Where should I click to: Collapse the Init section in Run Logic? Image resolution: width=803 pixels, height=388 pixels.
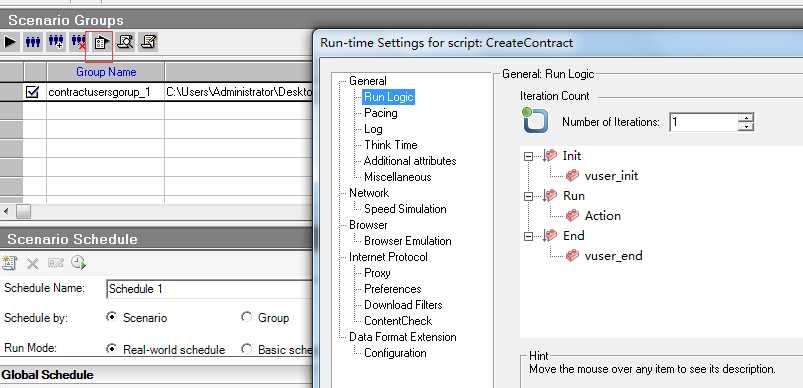(529, 156)
